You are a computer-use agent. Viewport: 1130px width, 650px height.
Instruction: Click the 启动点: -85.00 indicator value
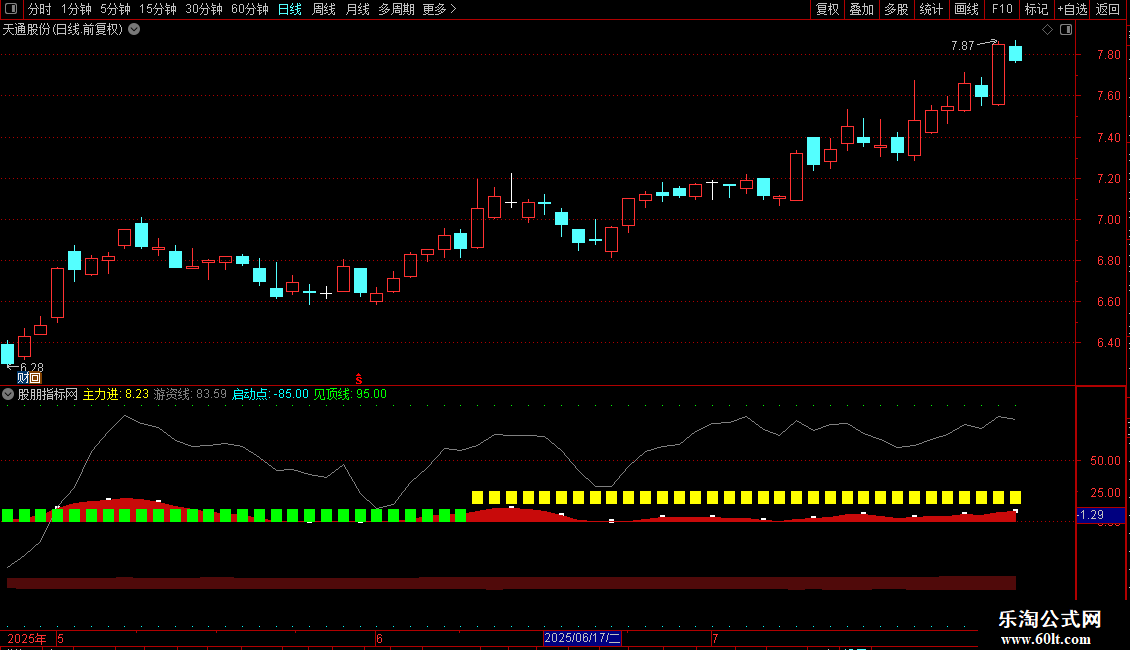[x=270, y=394]
